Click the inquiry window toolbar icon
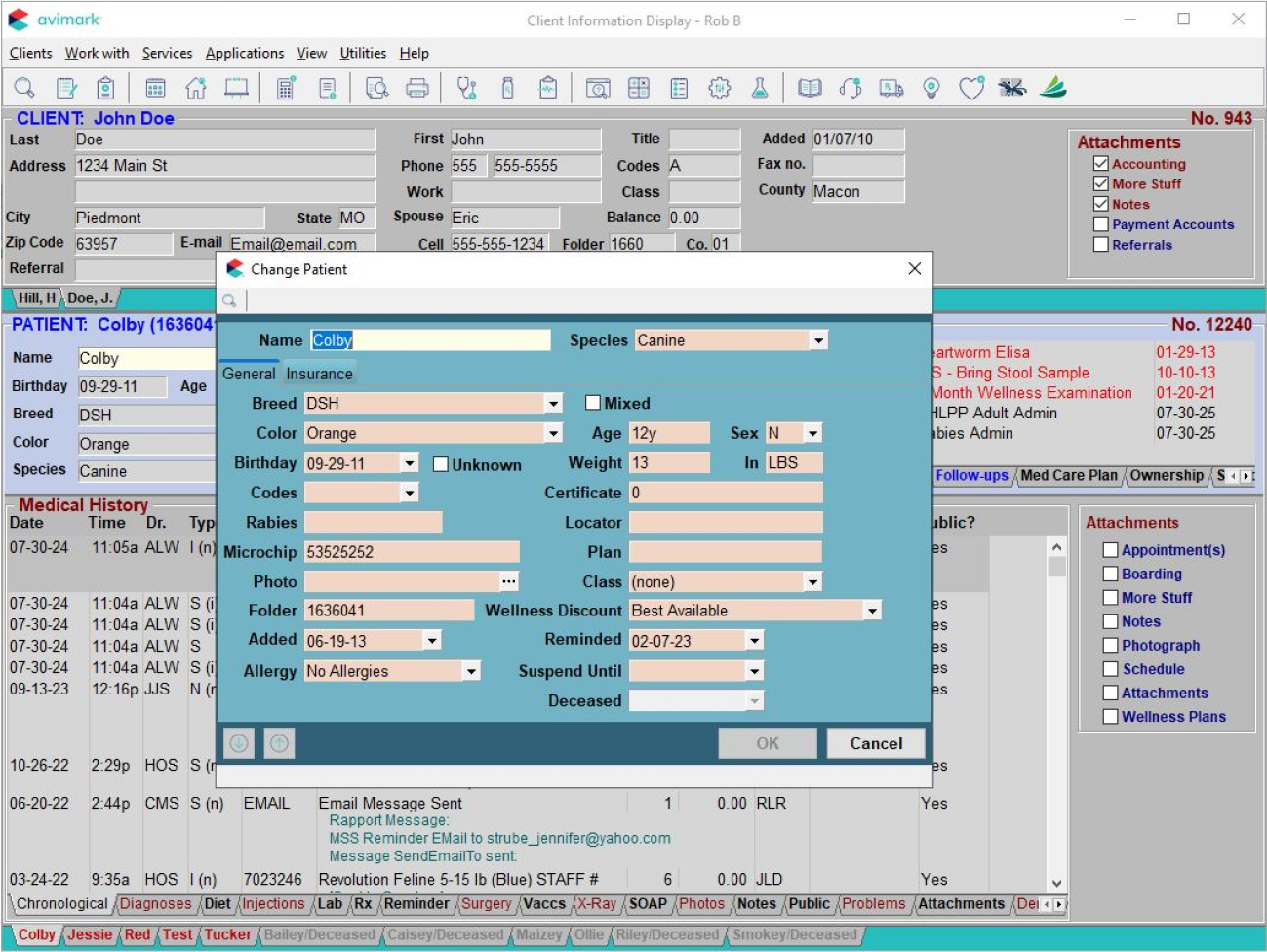1267x952 pixels. [598, 88]
